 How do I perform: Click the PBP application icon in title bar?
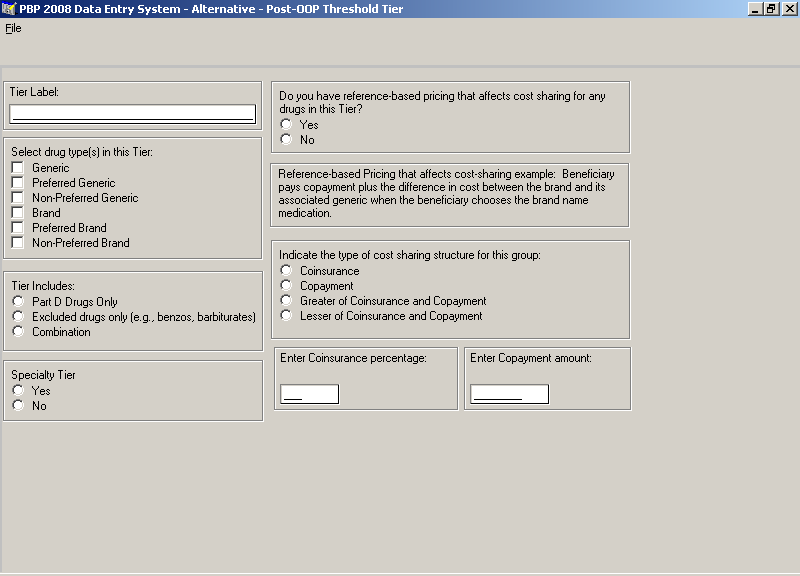pos(9,8)
